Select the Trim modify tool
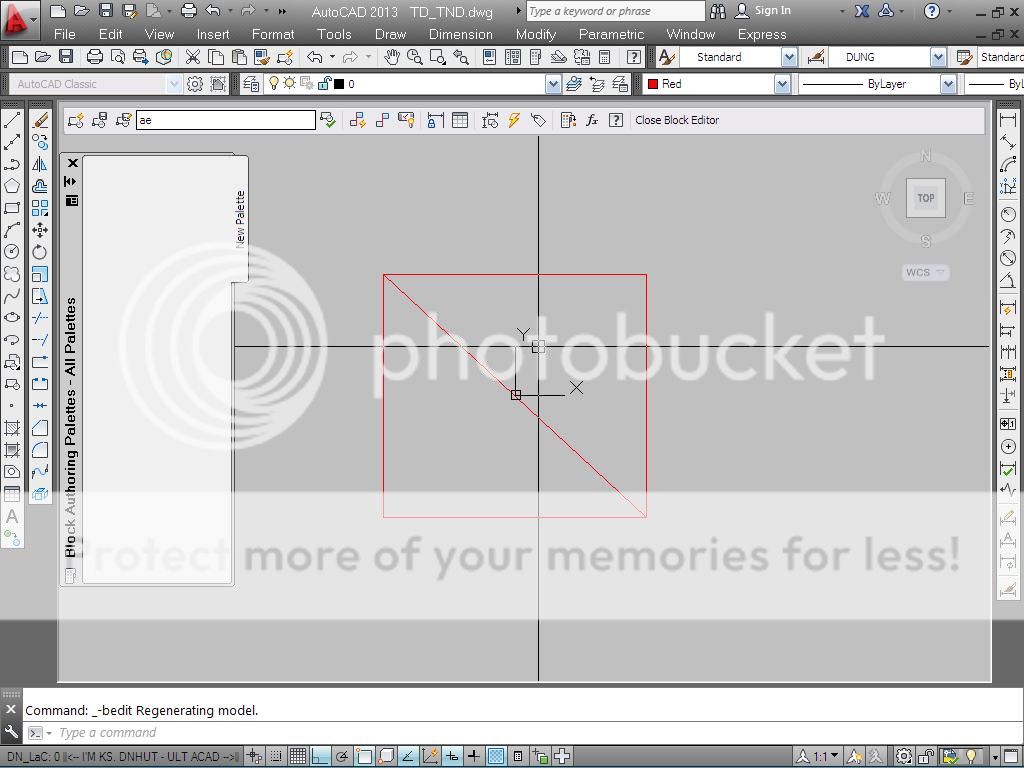 40,318
